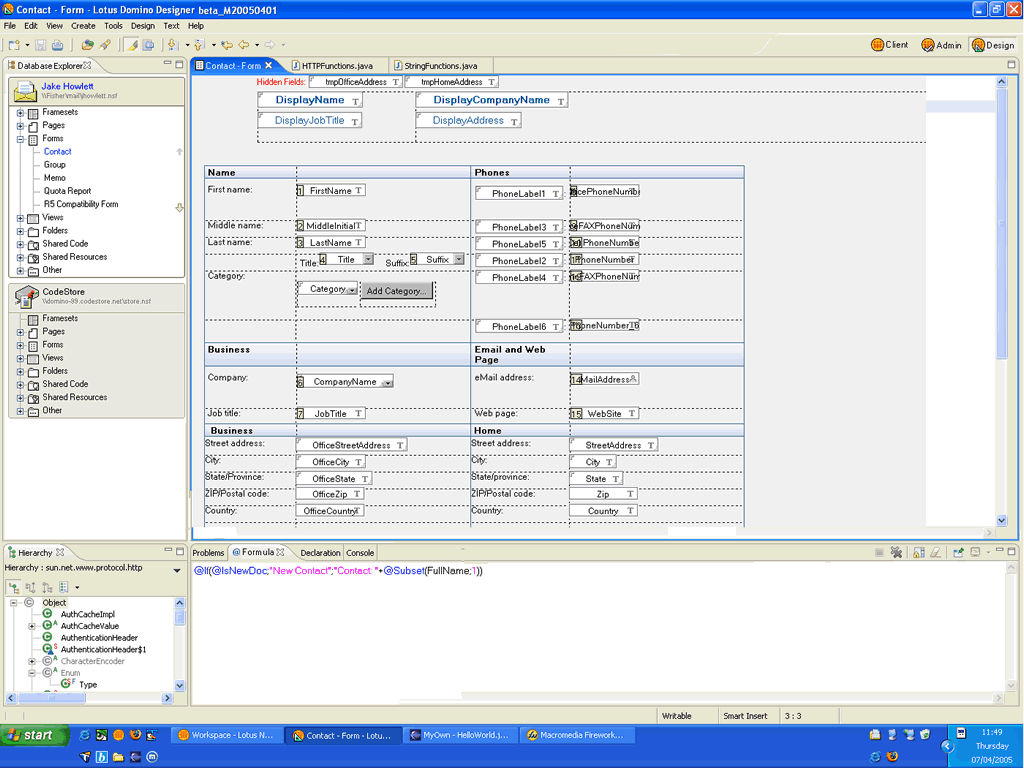Toggle scroll lock icon in Formula panel
The width and height of the screenshot is (1024, 768).
point(918,552)
